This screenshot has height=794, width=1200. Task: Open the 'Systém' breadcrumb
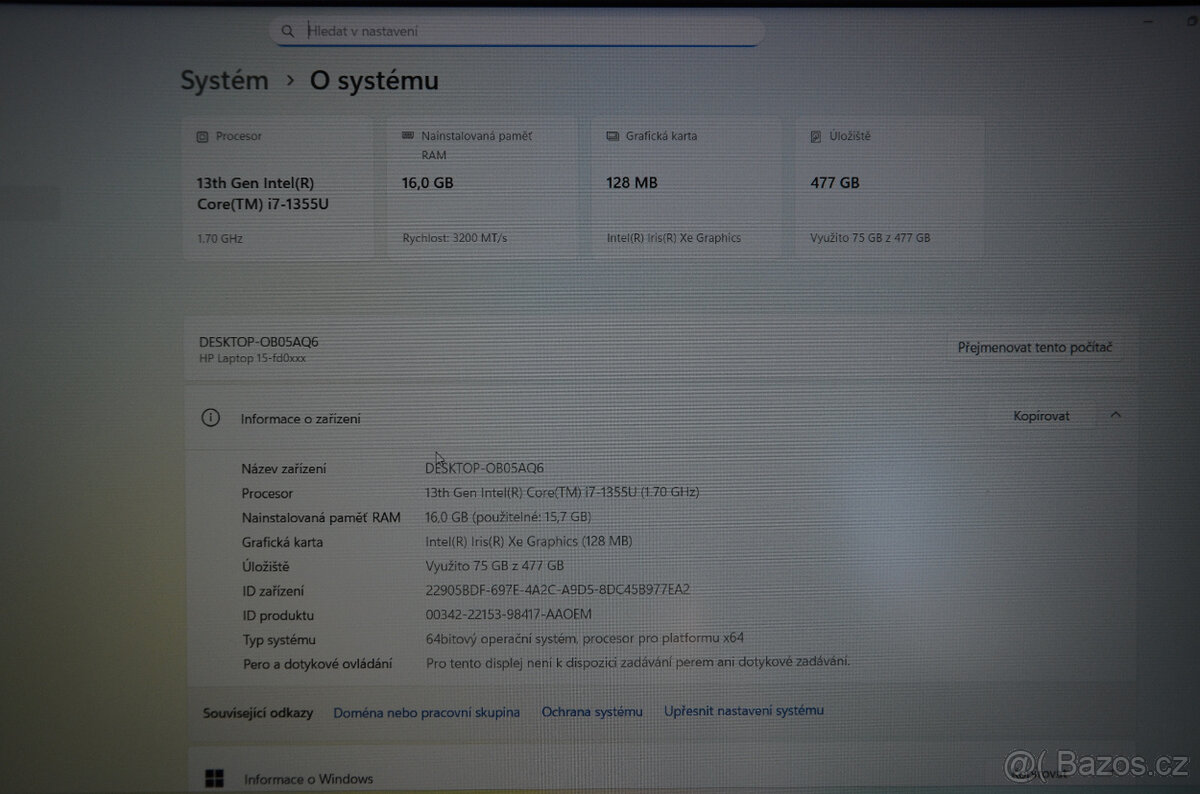tap(224, 81)
